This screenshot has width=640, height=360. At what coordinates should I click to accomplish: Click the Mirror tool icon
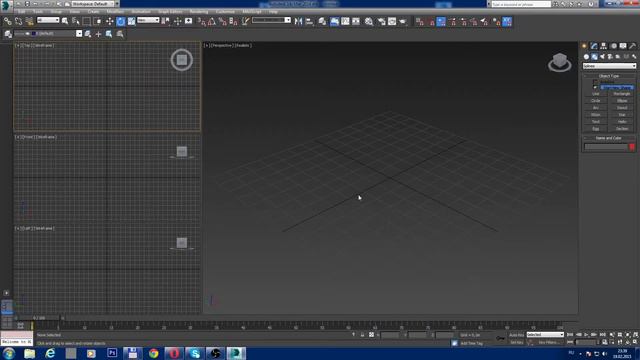tap(298, 21)
